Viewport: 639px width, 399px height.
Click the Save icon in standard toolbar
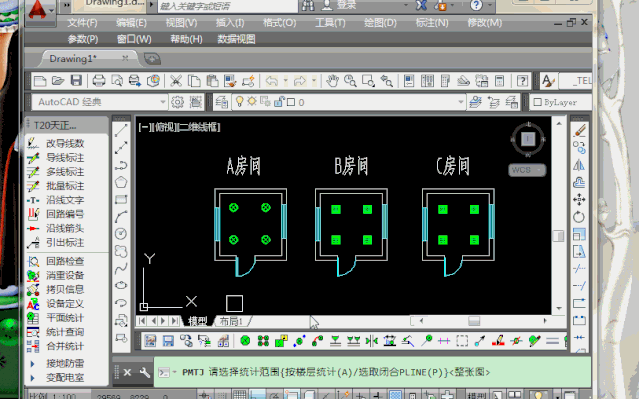(76, 81)
